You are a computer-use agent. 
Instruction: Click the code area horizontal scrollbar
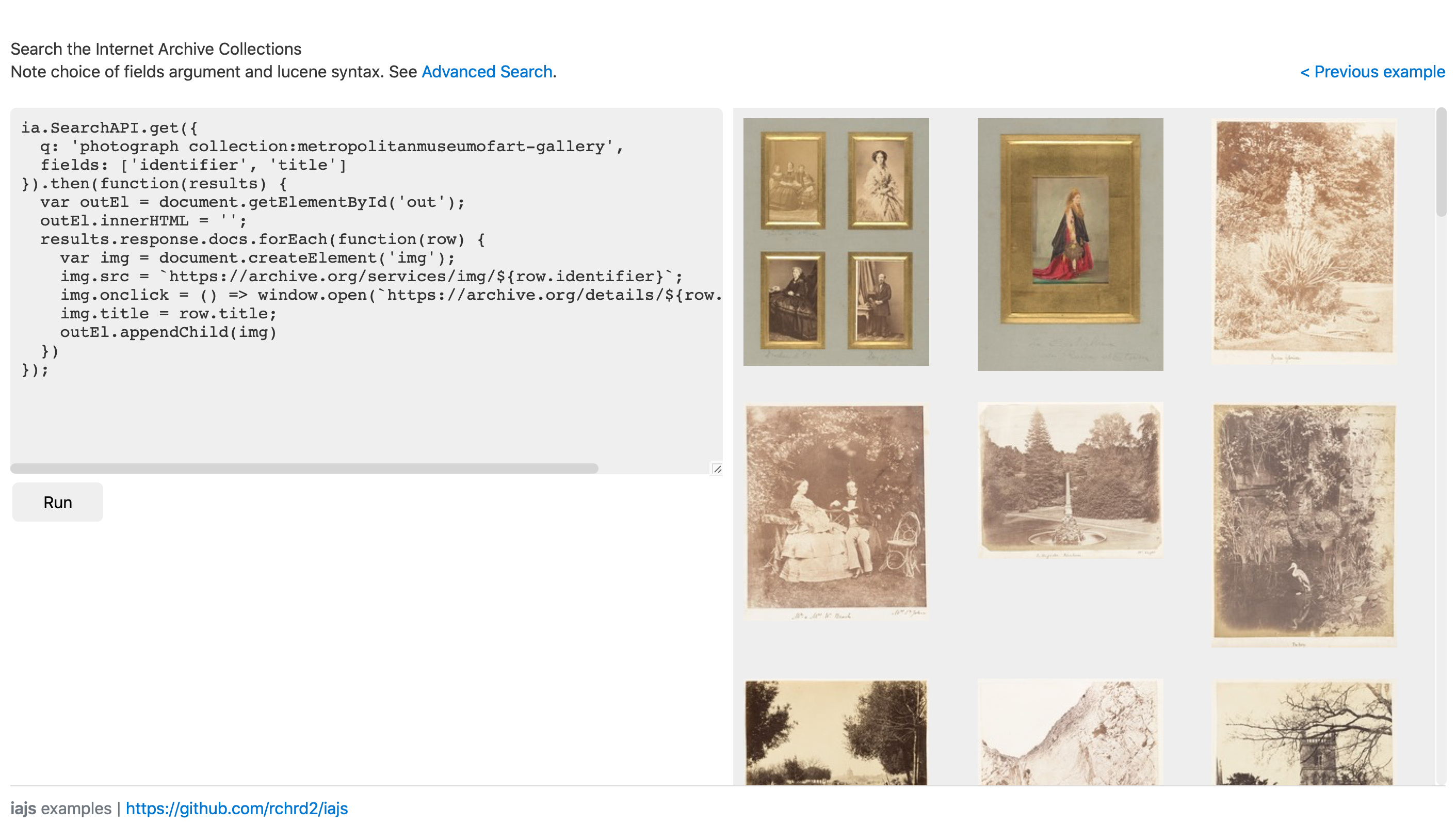304,469
